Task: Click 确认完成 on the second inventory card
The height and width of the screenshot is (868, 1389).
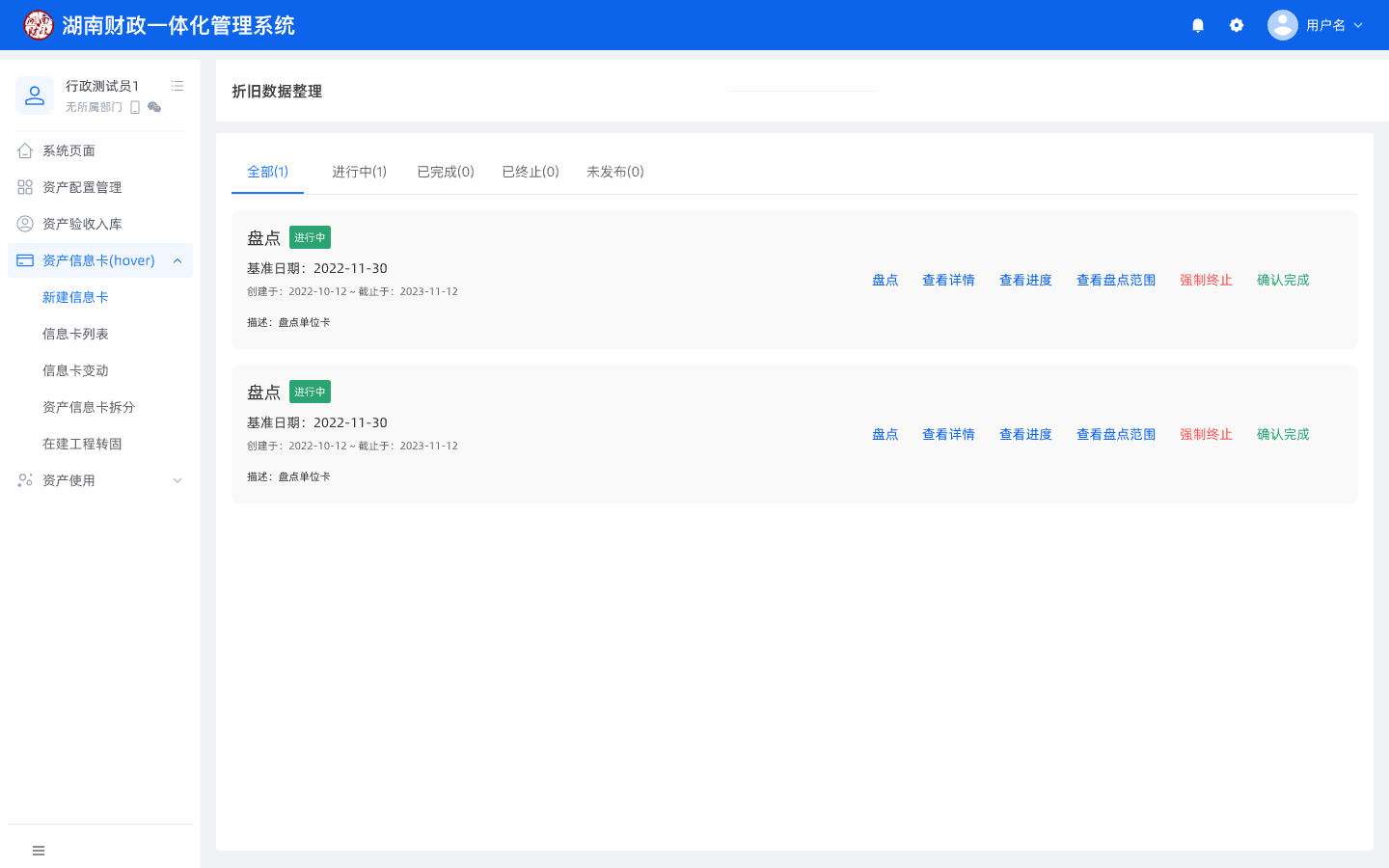Action: 1283,434
